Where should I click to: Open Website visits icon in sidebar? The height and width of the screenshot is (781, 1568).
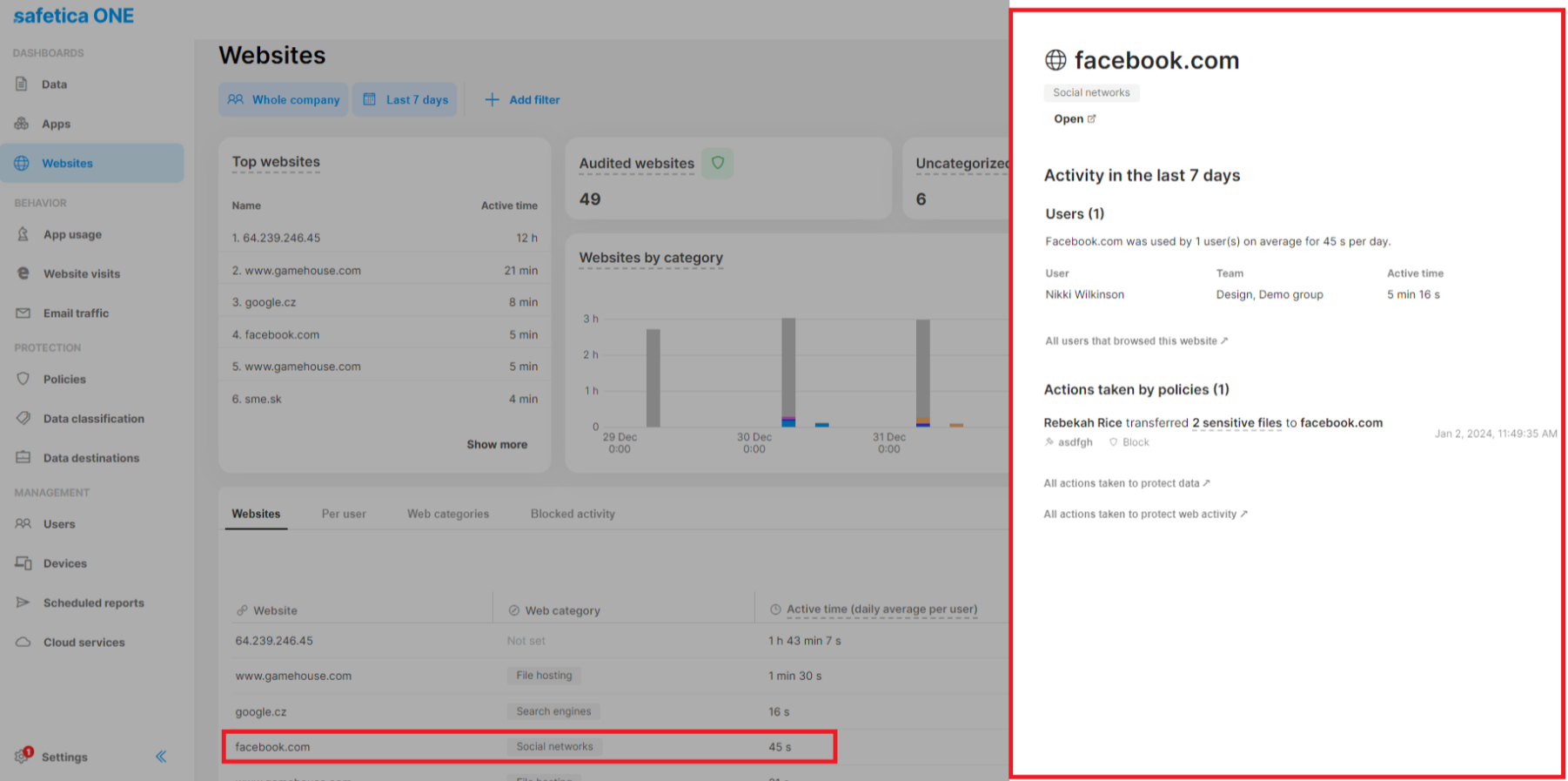tap(23, 273)
